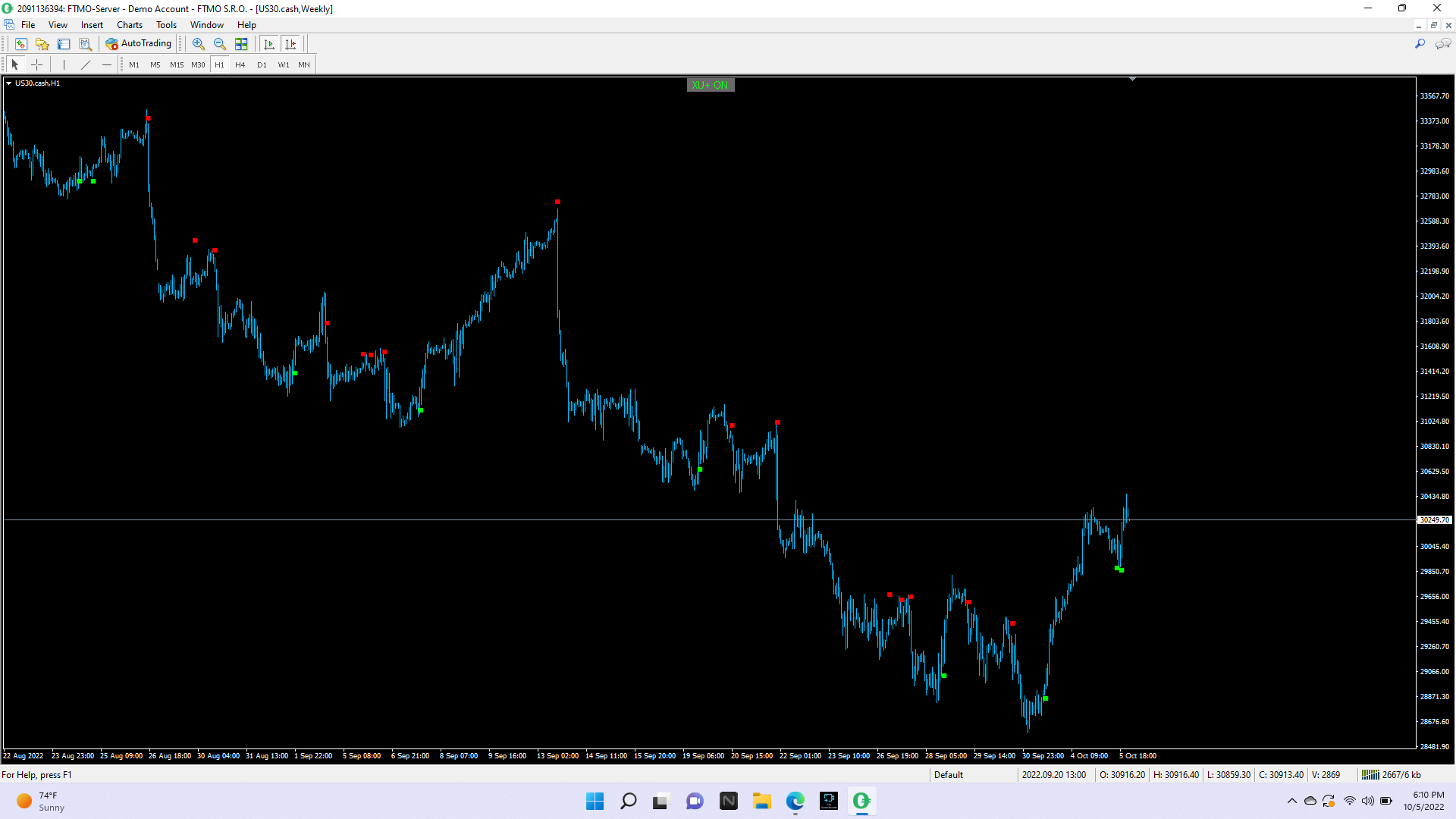The image size is (1456, 819).
Task: Expand the system tray hidden icons chevron
Action: (x=1291, y=801)
